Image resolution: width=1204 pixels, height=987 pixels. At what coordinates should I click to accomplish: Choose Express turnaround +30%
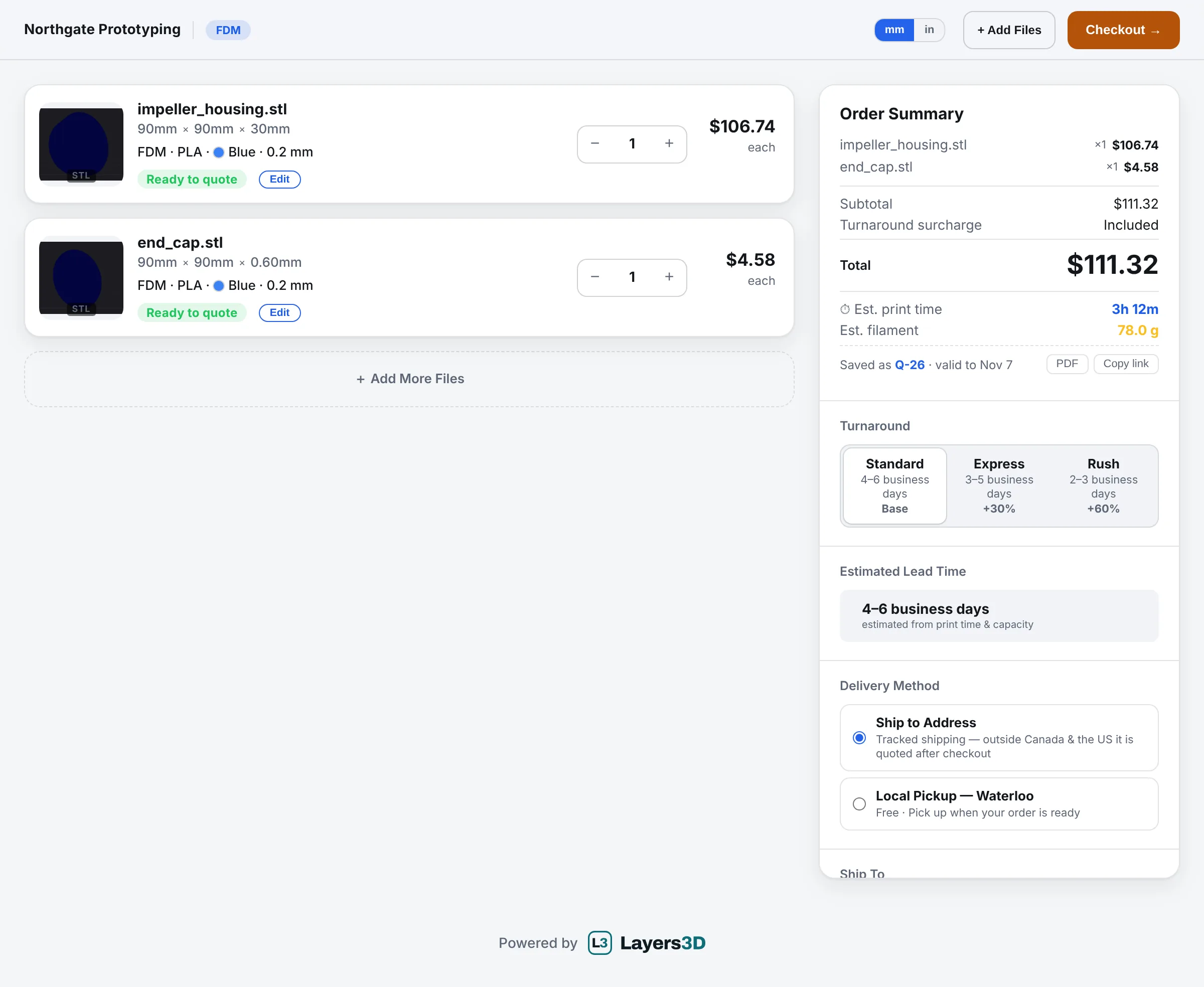click(999, 486)
